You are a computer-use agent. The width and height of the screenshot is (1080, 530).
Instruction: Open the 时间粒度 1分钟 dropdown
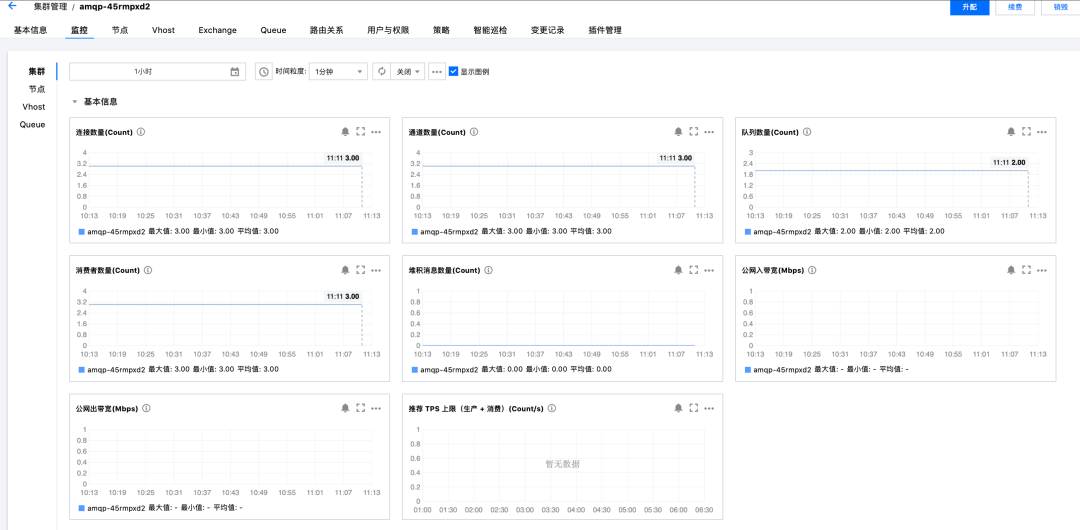coord(338,72)
